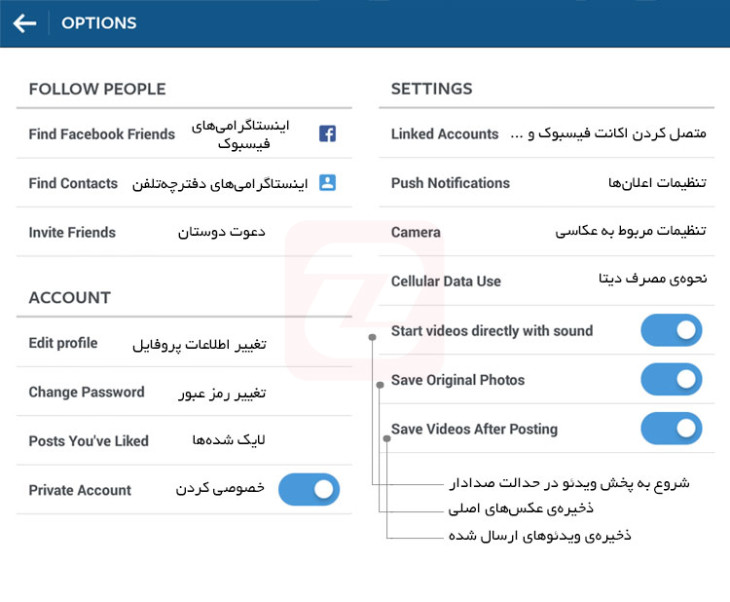Select Invite Friends
Screen dimensions: 730x602
click(184, 232)
